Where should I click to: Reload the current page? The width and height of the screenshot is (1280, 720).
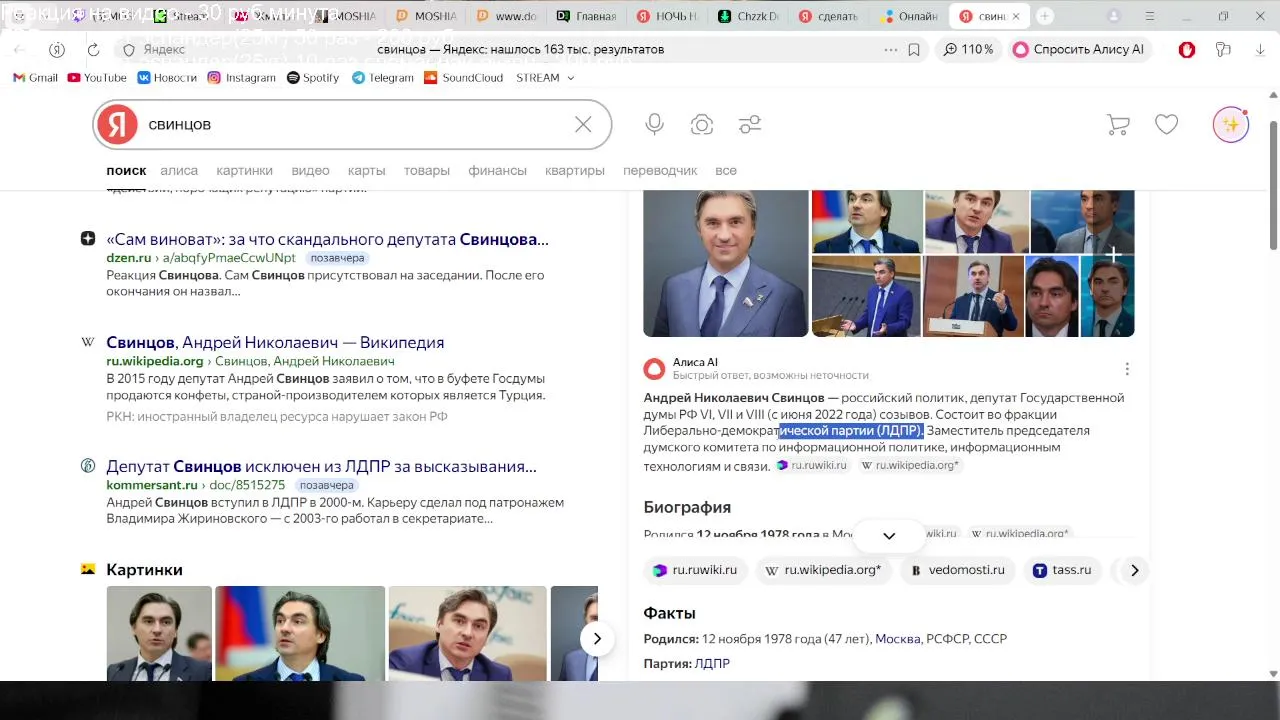pos(93,49)
